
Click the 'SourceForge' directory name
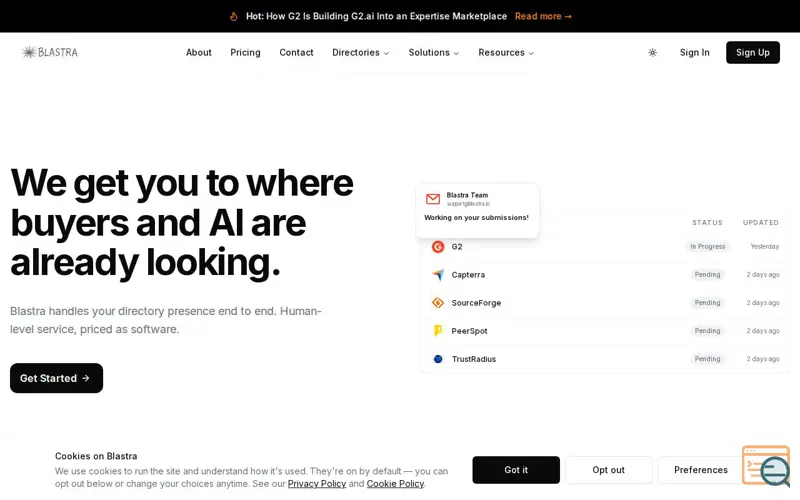pos(476,303)
